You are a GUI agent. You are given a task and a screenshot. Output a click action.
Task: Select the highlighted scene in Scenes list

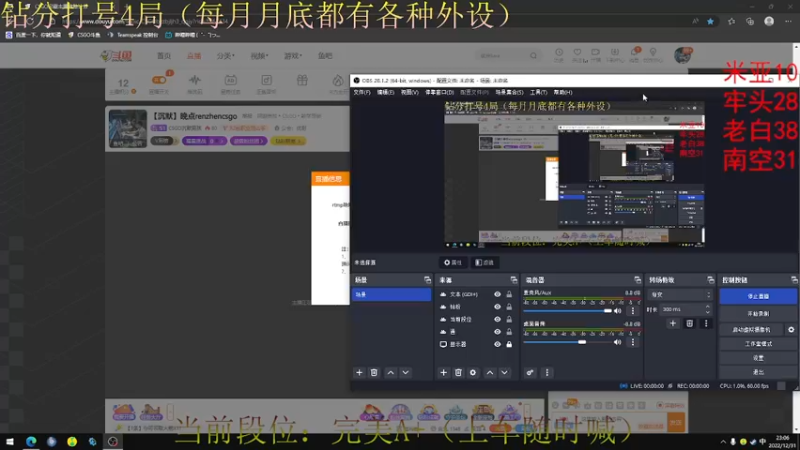point(391,294)
